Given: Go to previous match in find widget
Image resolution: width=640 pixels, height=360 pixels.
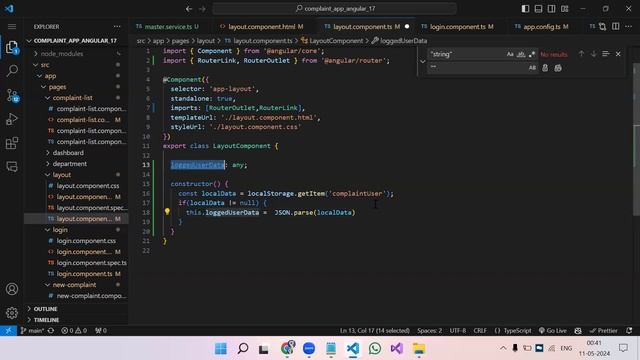Looking at the screenshot, I should click(x=581, y=54).
